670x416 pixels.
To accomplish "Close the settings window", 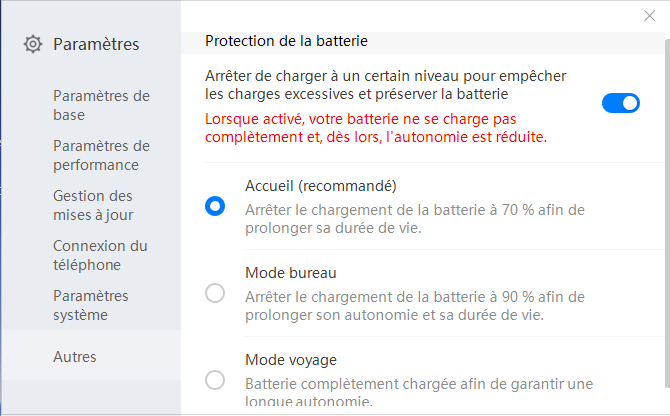I will 650,15.
